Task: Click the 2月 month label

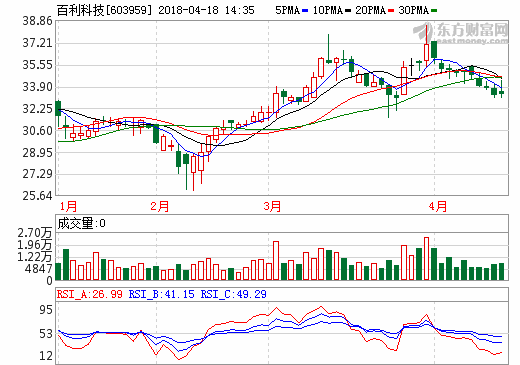Action: [x=159, y=206]
